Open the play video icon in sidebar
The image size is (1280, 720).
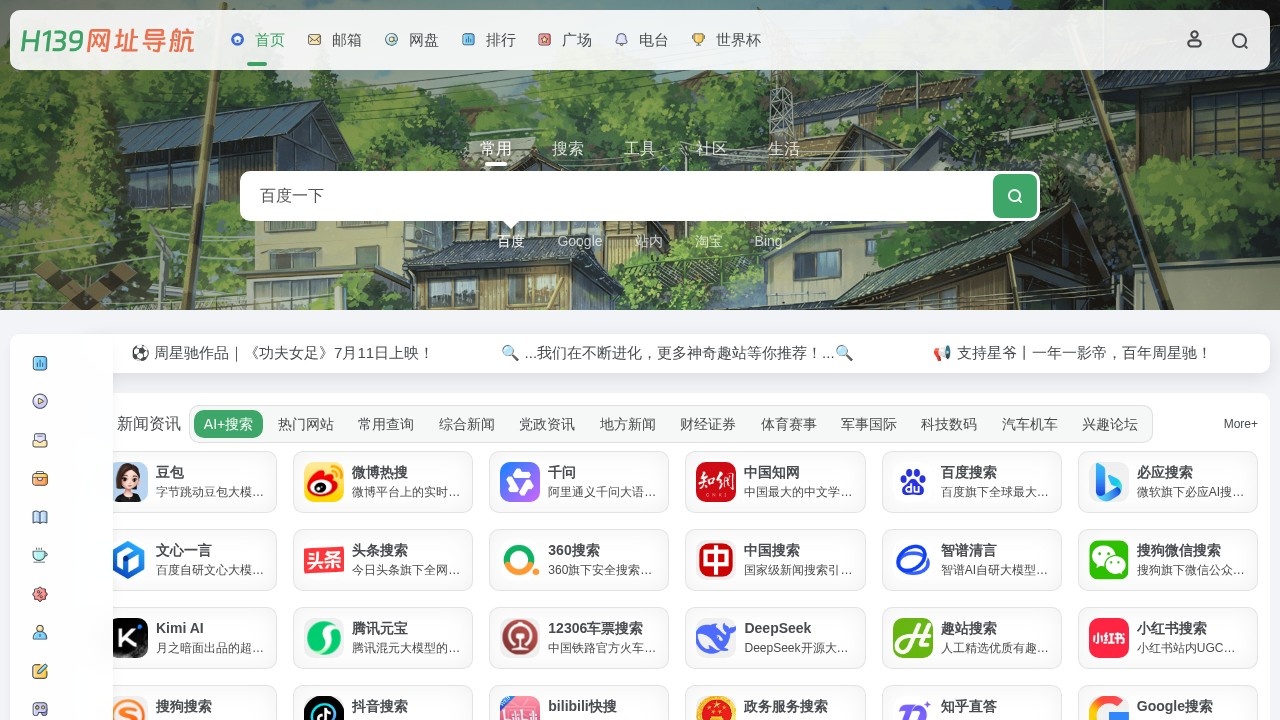coord(40,401)
